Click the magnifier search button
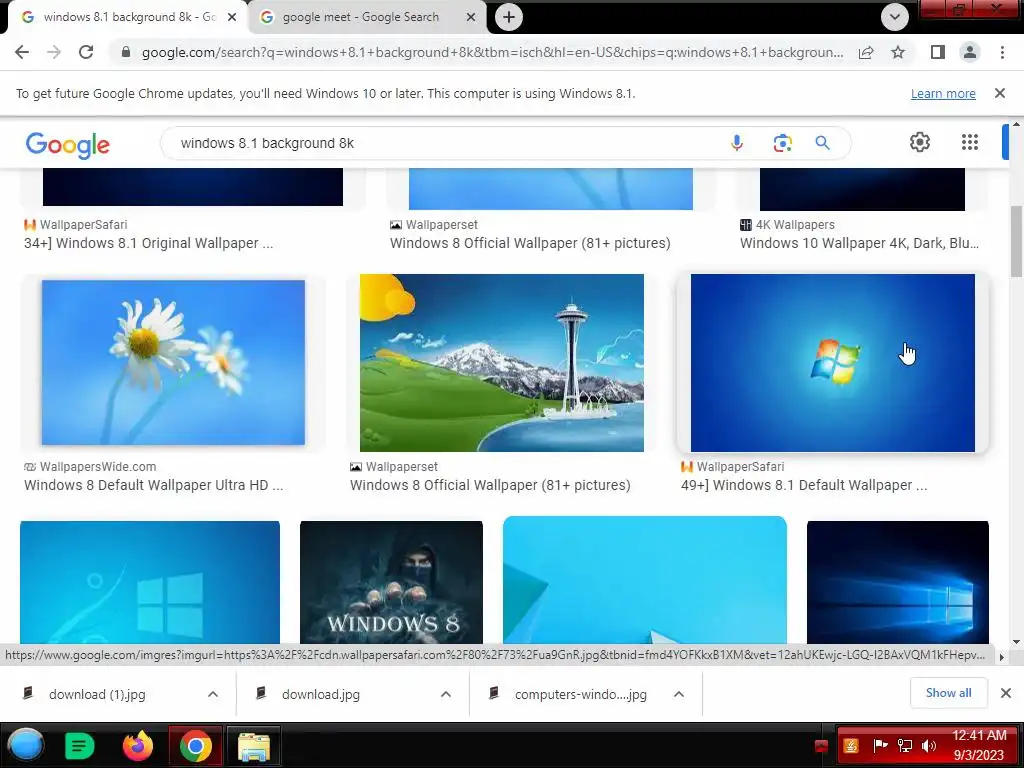Image resolution: width=1024 pixels, height=768 pixels. tap(823, 143)
